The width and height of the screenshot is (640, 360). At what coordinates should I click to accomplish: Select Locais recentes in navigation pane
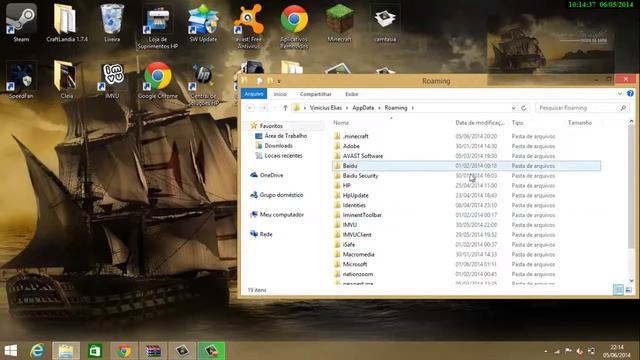[283, 156]
